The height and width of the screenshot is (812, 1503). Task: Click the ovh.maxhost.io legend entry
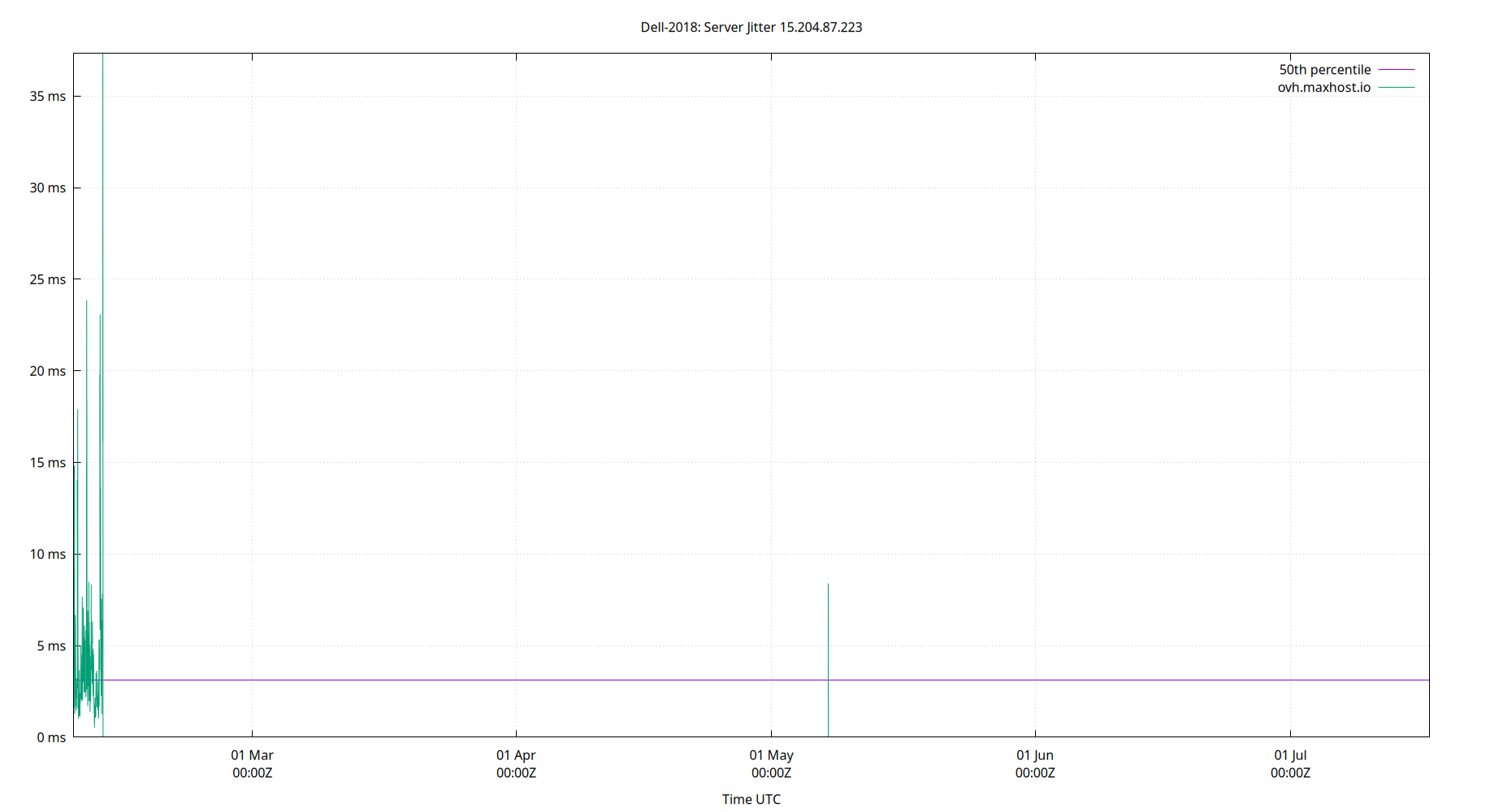pyautogui.click(x=1323, y=87)
